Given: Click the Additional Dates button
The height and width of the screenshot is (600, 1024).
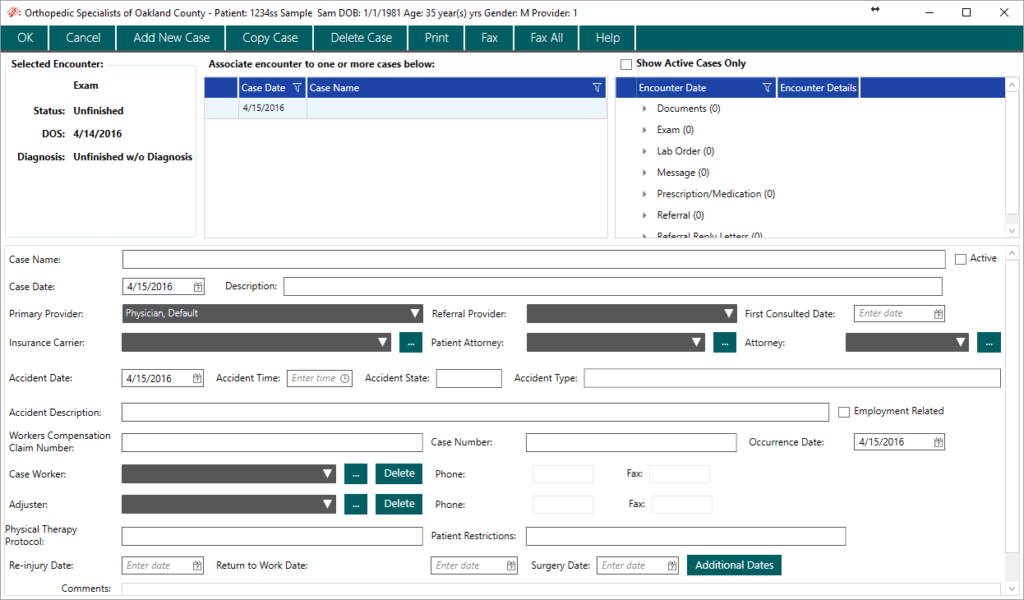Looking at the screenshot, I should [734, 565].
